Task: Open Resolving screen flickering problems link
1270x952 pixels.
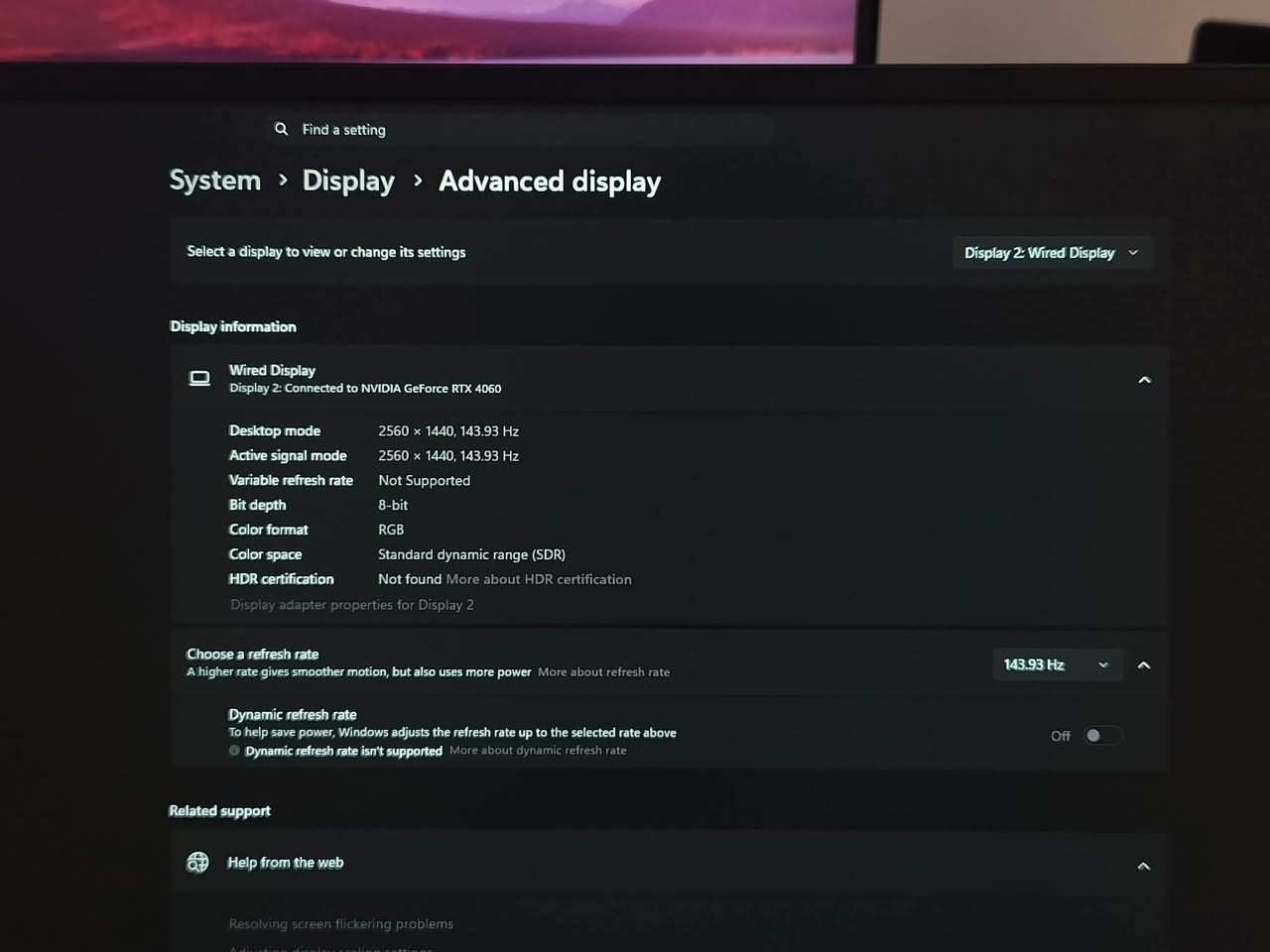Action: coord(340,923)
